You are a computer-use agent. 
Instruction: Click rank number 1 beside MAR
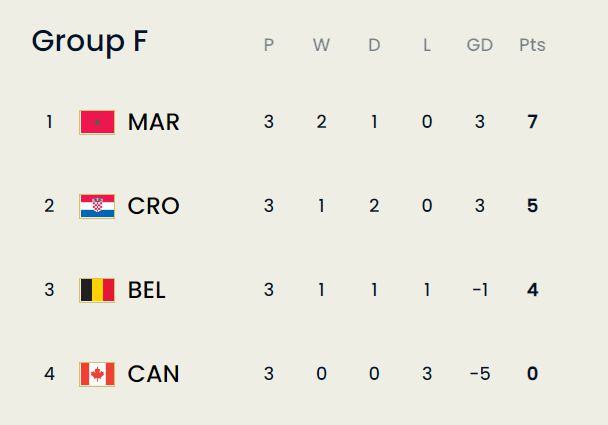click(x=49, y=122)
